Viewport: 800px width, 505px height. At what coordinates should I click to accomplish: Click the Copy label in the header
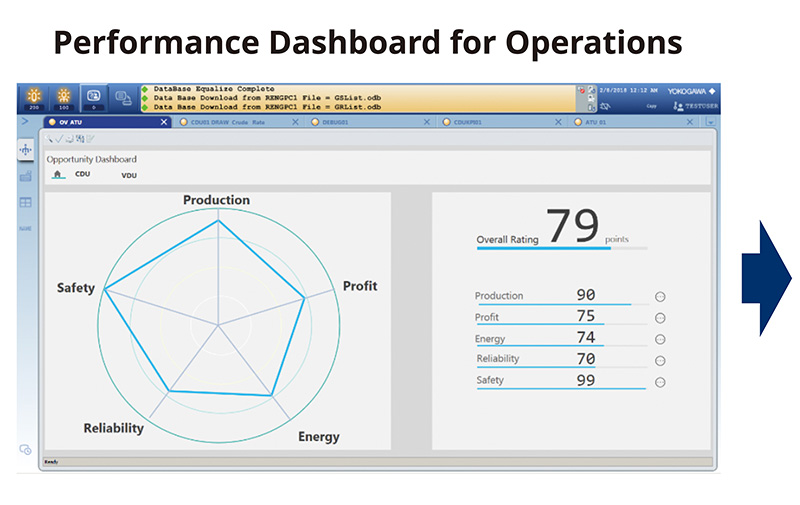click(x=652, y=106)
